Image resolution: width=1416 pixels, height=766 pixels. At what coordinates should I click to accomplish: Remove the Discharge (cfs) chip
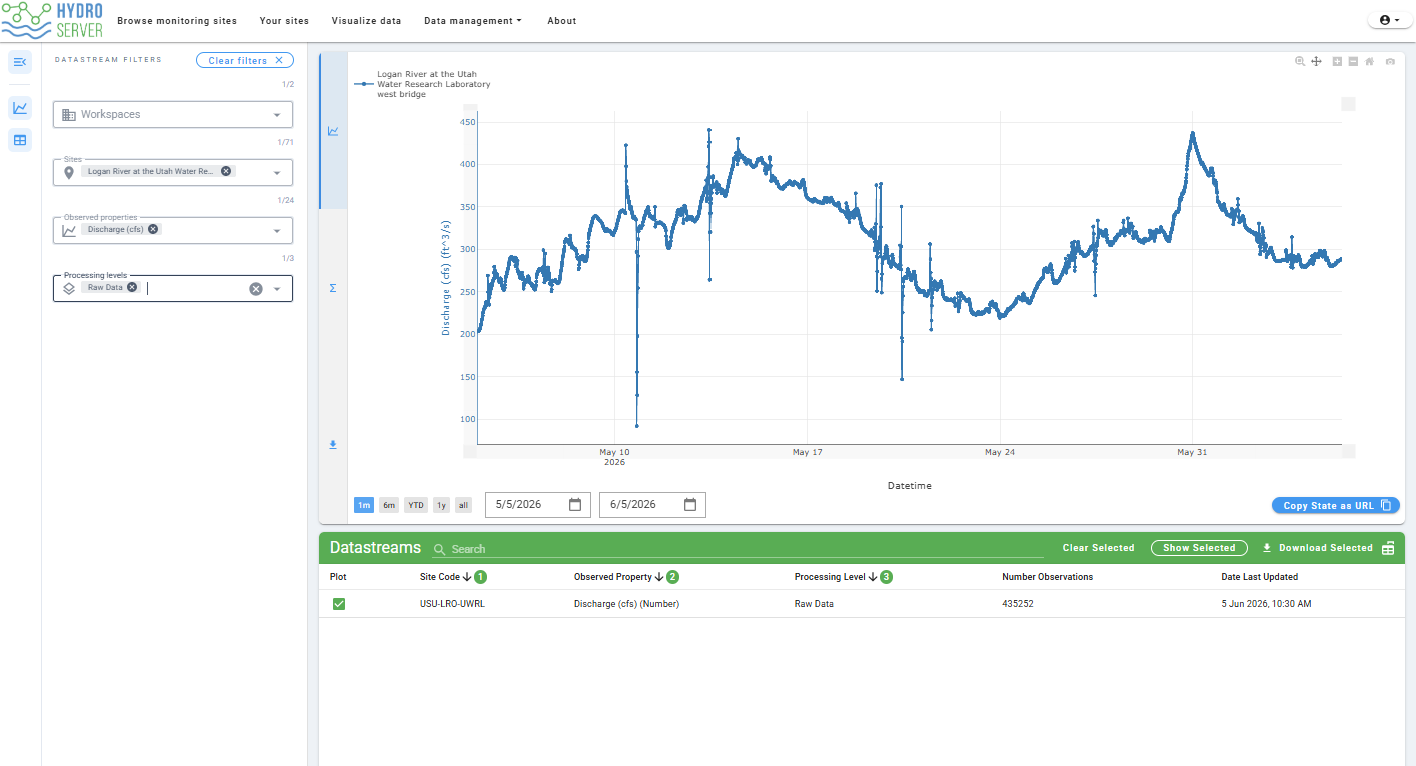pyautogui.click(x=153, y=229)
